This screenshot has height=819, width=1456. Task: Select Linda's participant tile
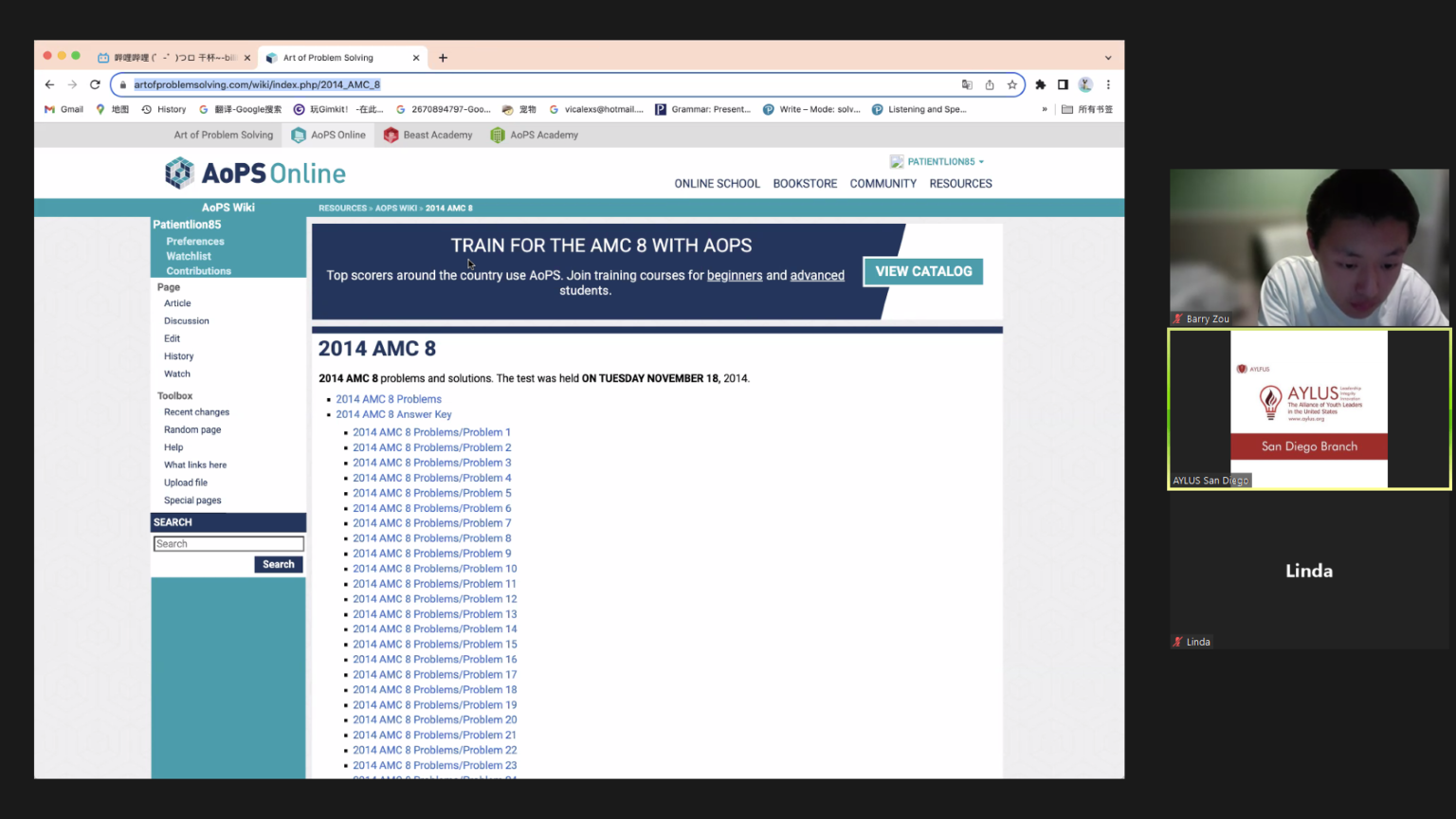[x=1309, y=571]
